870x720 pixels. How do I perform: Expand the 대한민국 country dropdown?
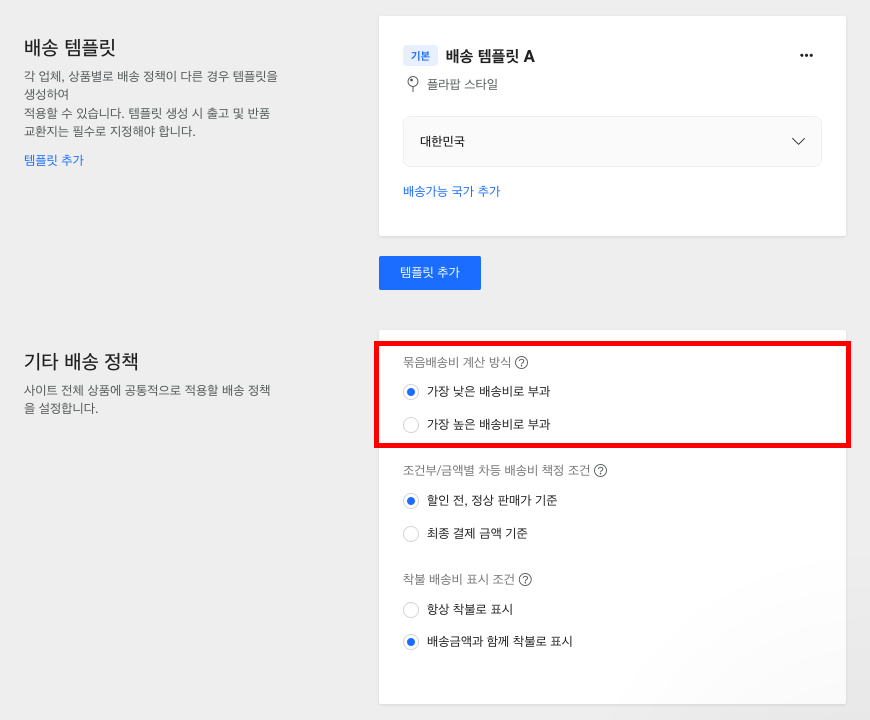[x=612, y=142]
